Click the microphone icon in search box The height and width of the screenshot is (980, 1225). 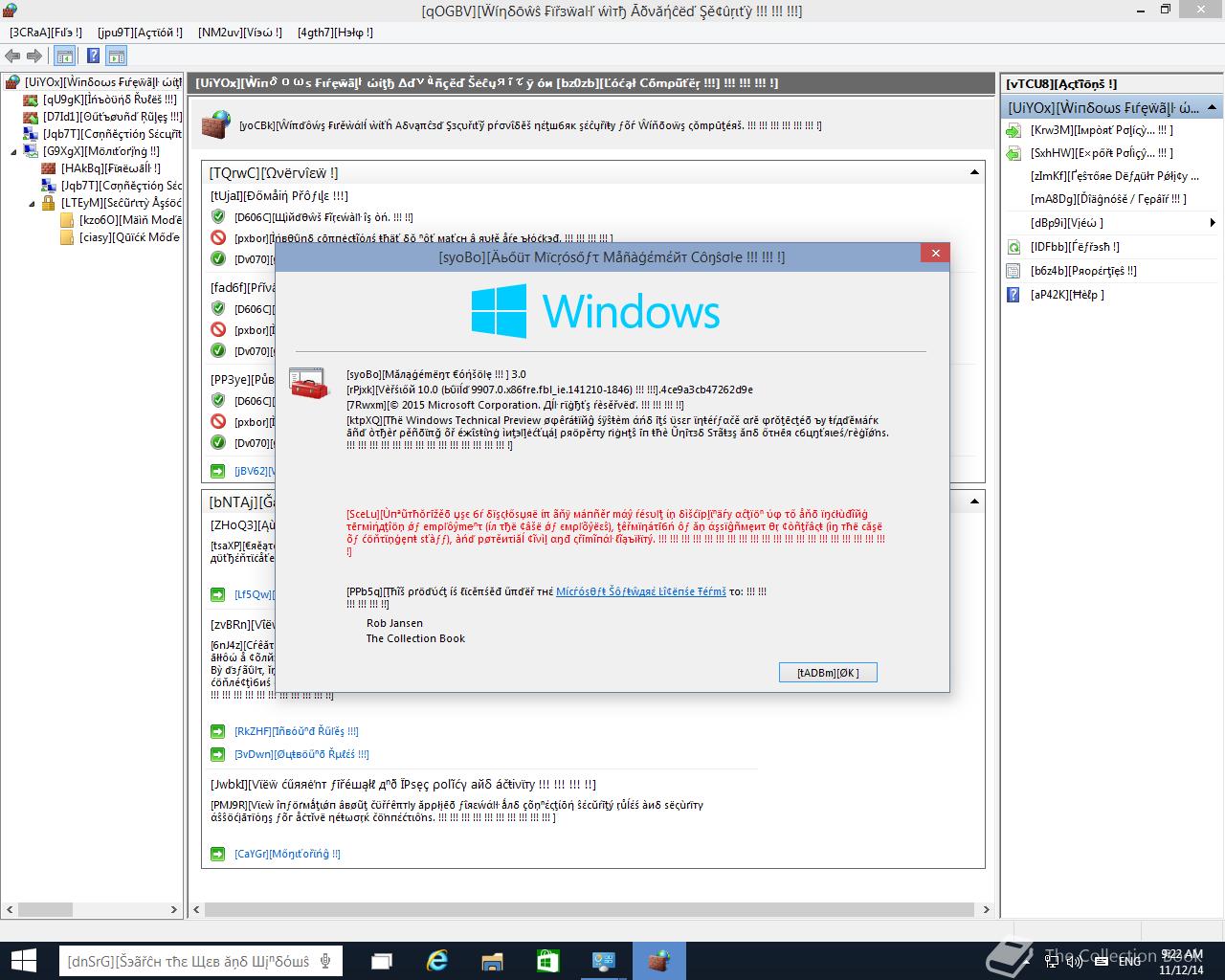(326, 961)
